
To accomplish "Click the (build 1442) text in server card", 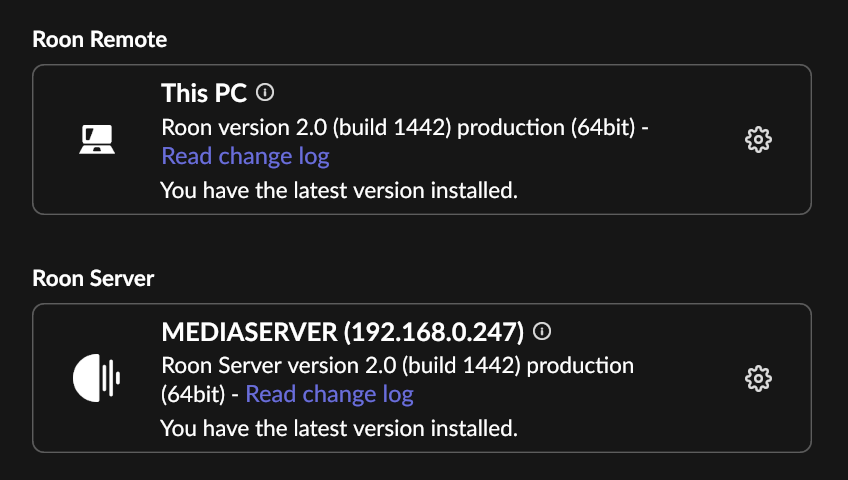I will point(462,365).
